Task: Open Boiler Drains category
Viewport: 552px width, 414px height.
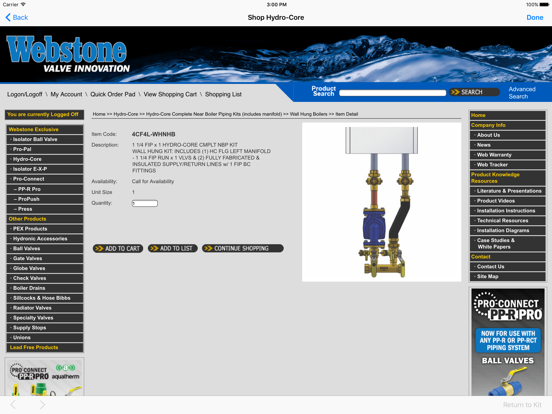Action: (45, 288)
